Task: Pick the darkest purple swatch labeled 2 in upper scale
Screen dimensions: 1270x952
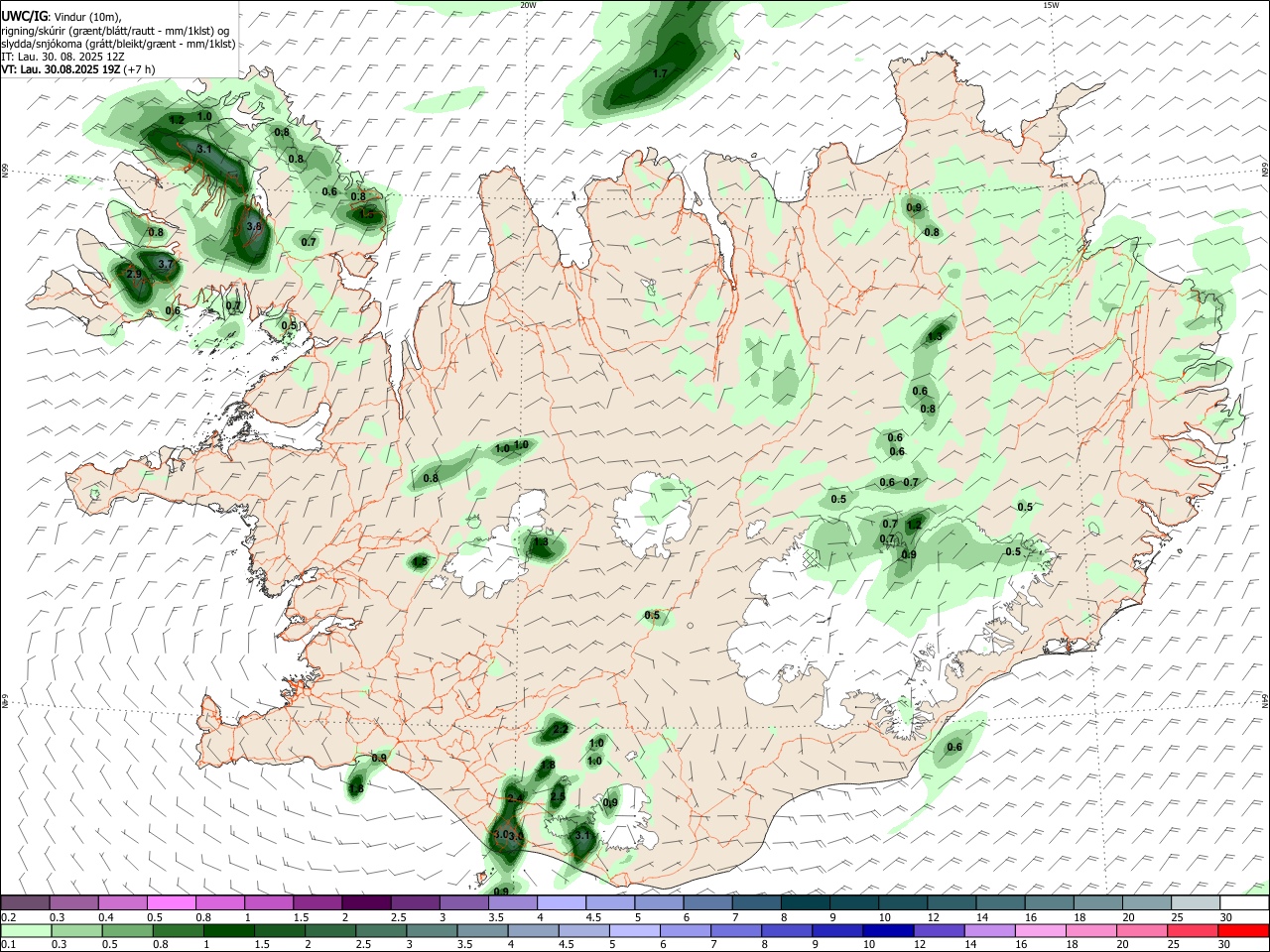Action: (x=367, y=902)
